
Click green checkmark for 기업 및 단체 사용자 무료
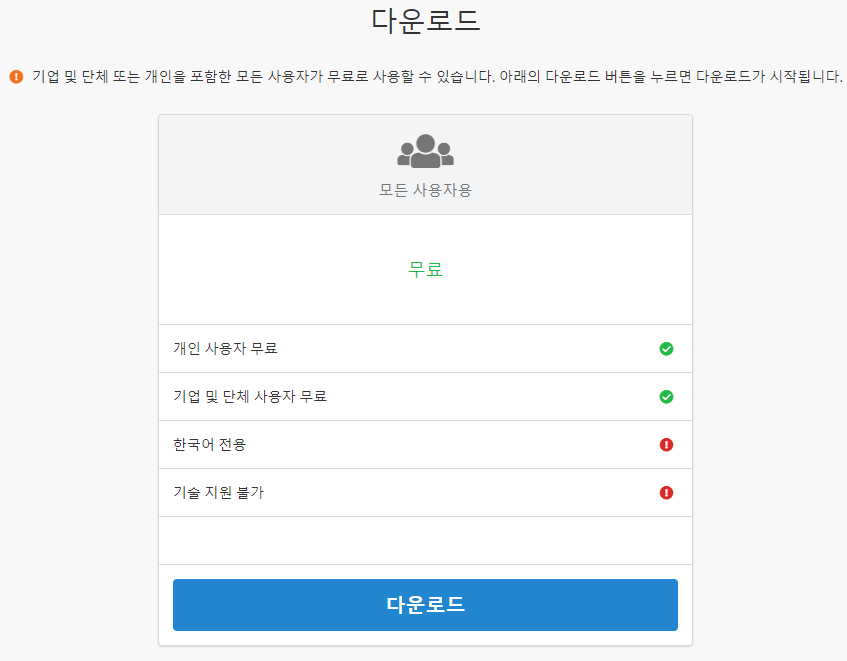click(x=666, y=397)
